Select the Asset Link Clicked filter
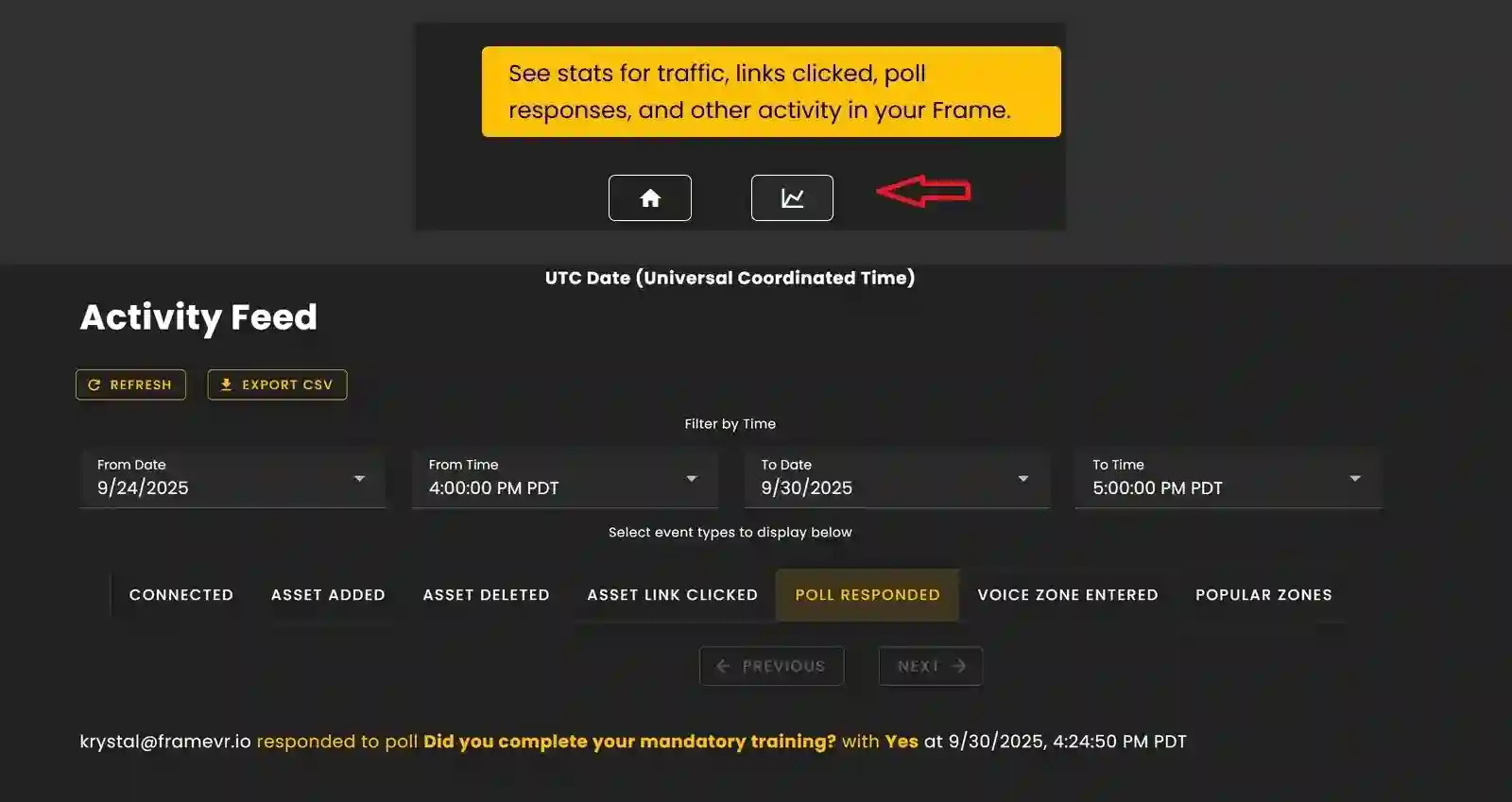The image size is (1512, 802). (672, 595)
